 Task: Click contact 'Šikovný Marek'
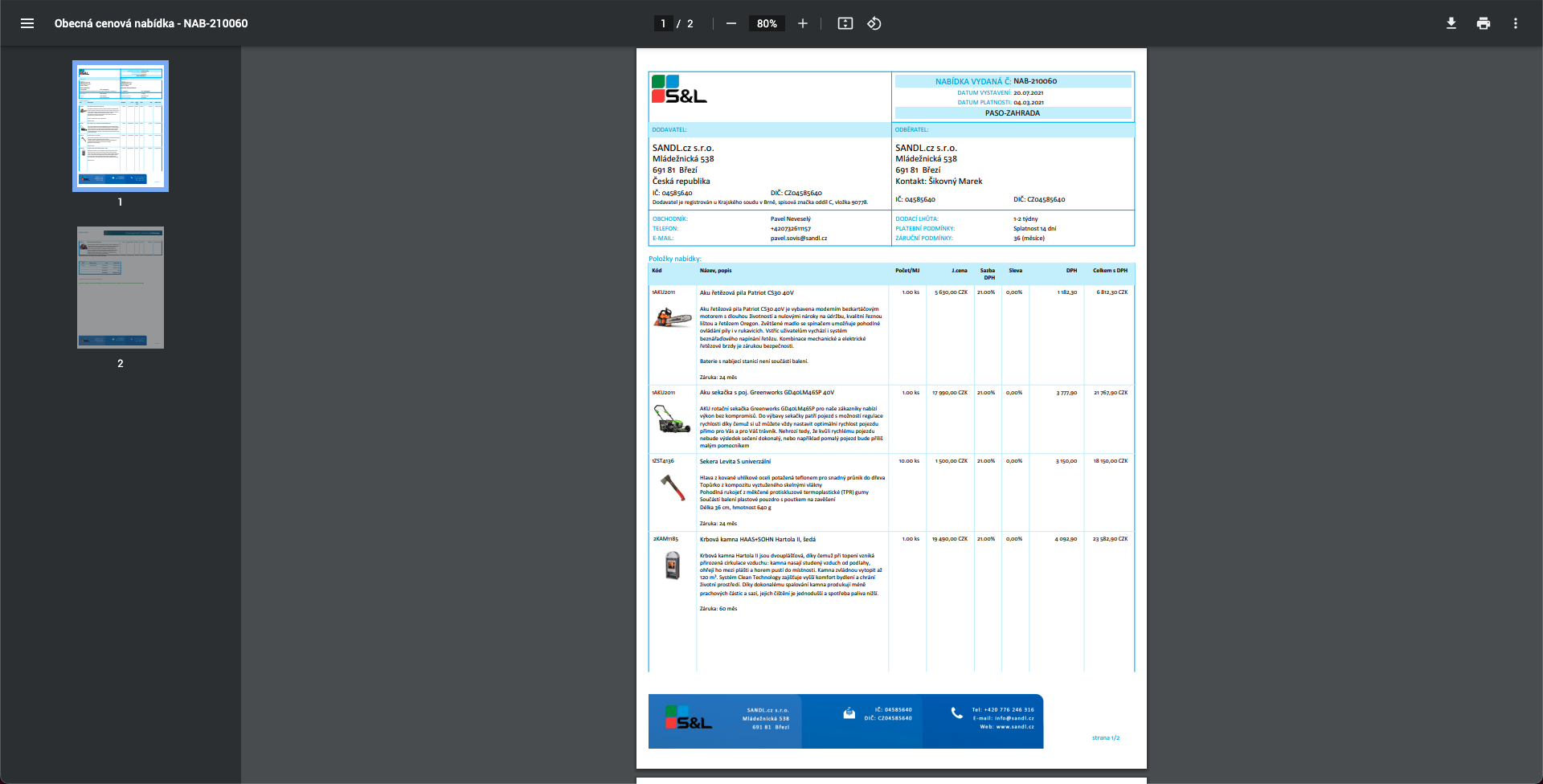click(956, 182)
